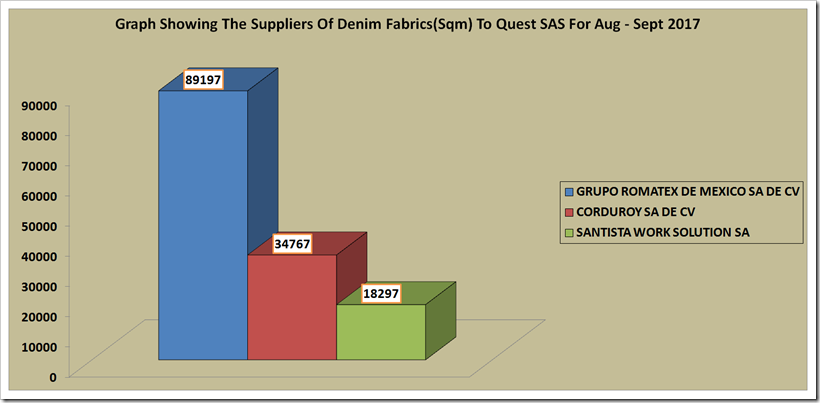This screenshot has height=403, width=820.
Task: Click the red legend color swatch
Action: pyautogui.click(x=569, y=212)
